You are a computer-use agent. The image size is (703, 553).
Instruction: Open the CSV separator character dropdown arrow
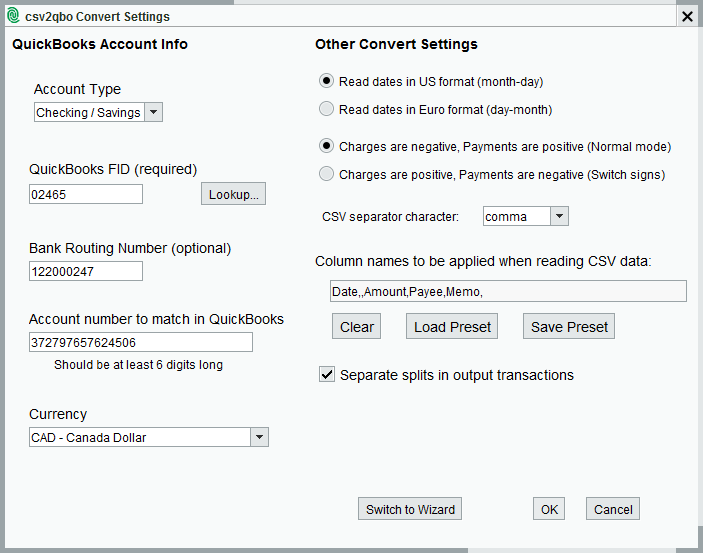(559, 216)
